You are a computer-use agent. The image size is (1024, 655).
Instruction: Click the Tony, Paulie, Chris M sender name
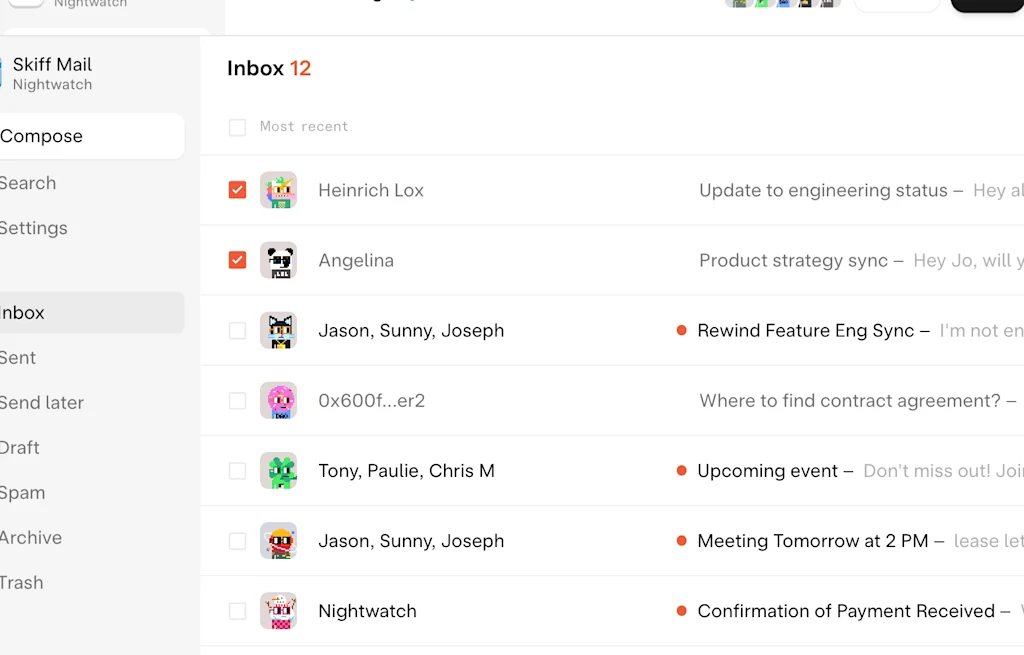pos(406,471)
